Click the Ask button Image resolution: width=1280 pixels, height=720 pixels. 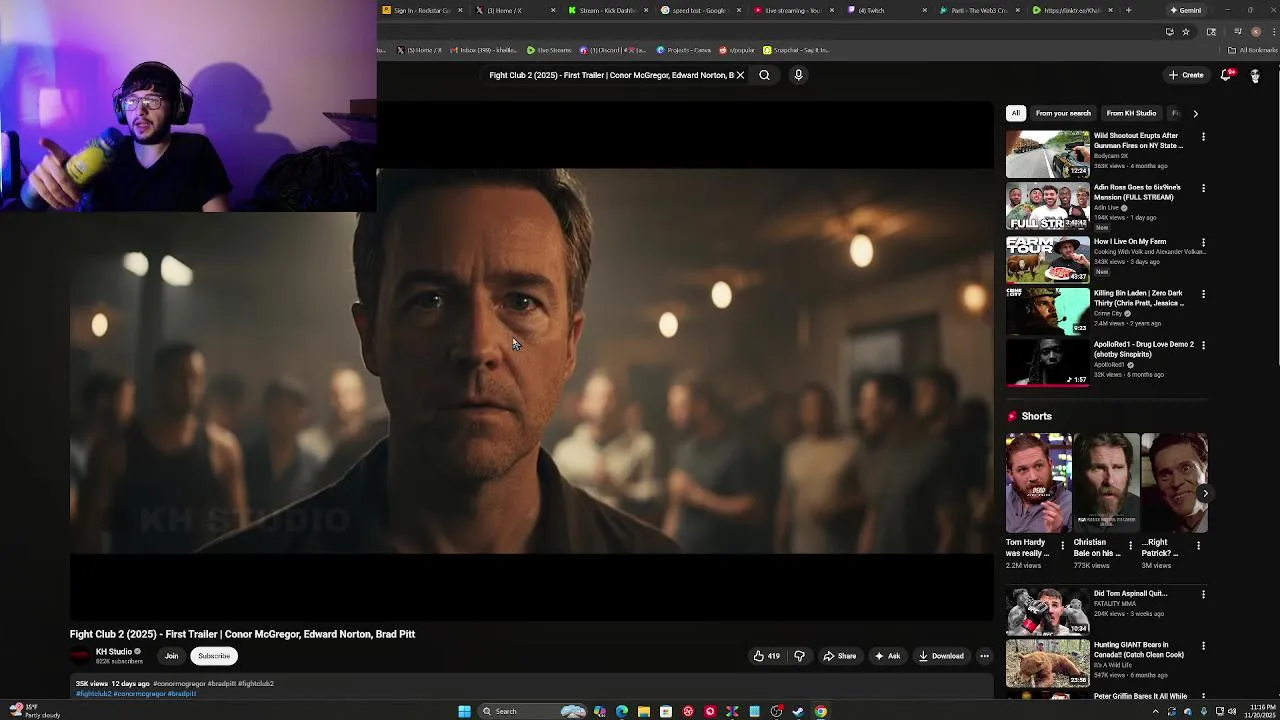[887, 656]
